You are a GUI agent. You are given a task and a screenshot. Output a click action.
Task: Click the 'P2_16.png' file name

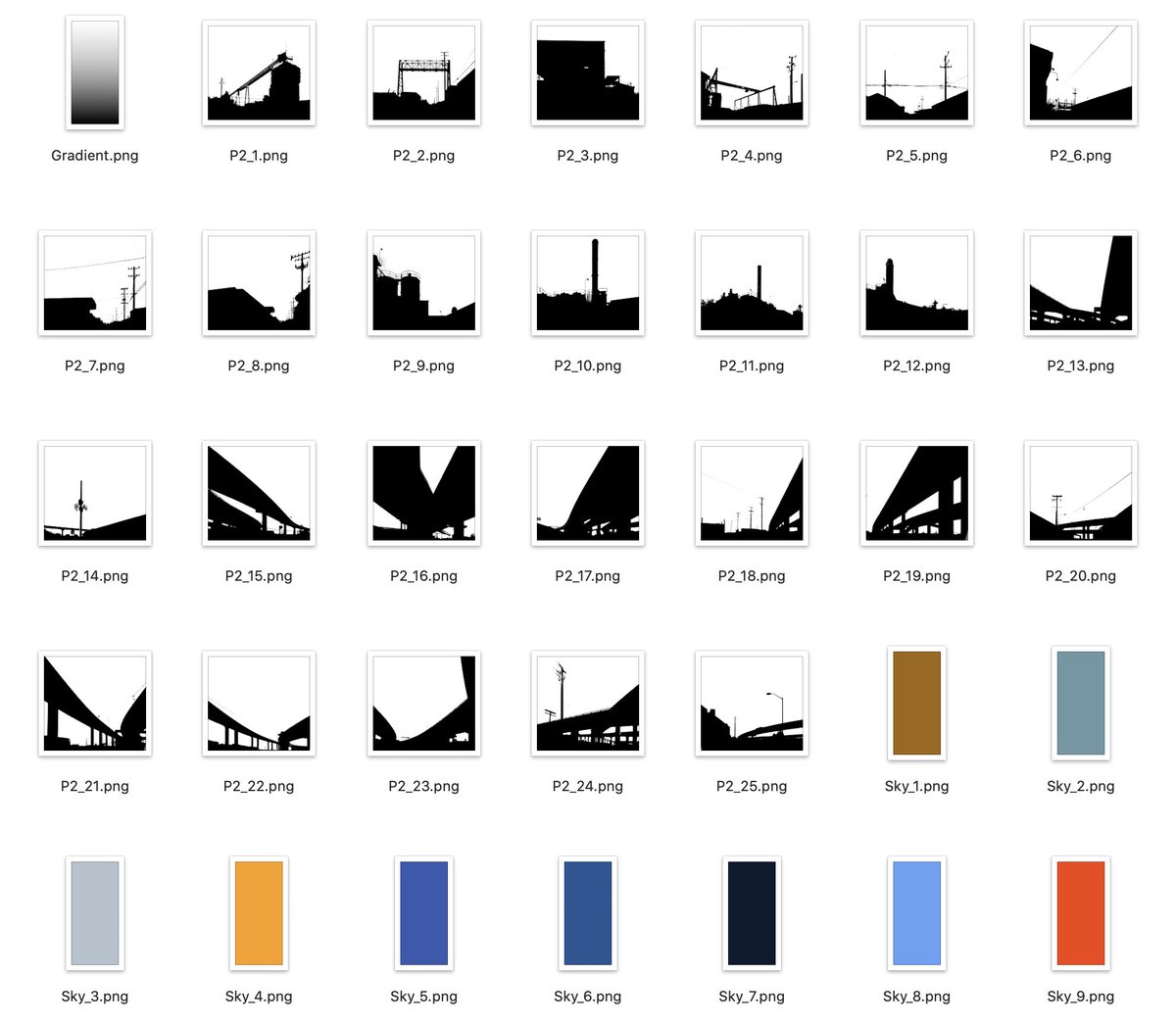[423, 576]
